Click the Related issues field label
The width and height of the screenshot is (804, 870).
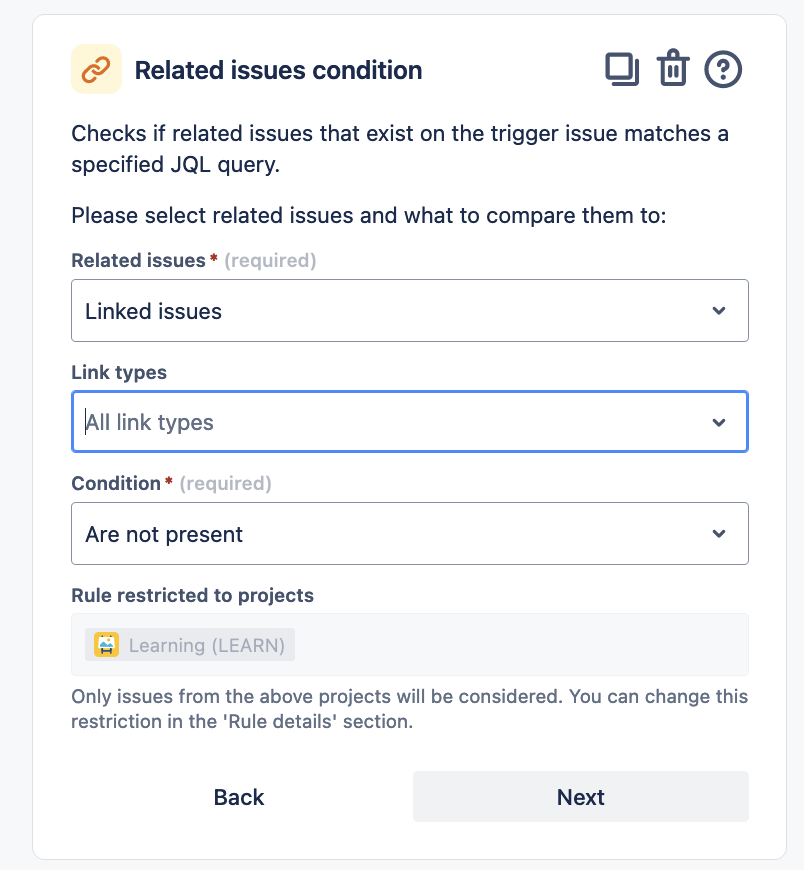click(x=138, y=260)
